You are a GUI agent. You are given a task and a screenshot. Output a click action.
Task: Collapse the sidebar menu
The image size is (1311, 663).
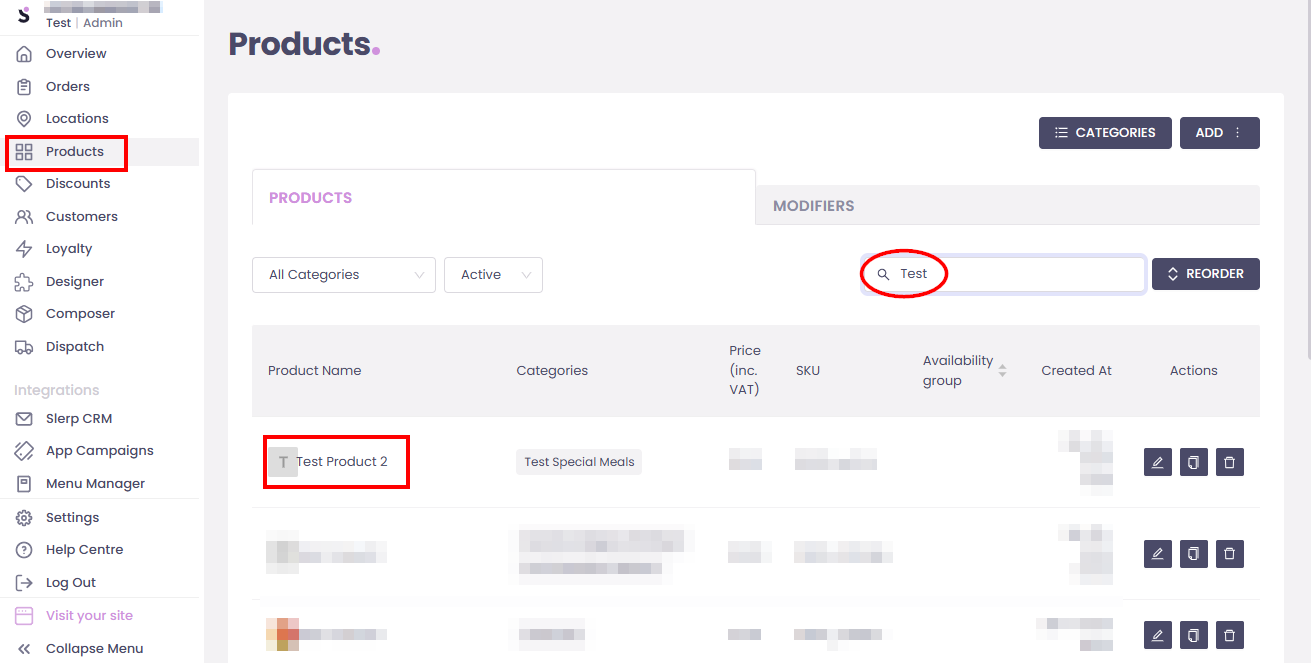(x=94, y=648)
